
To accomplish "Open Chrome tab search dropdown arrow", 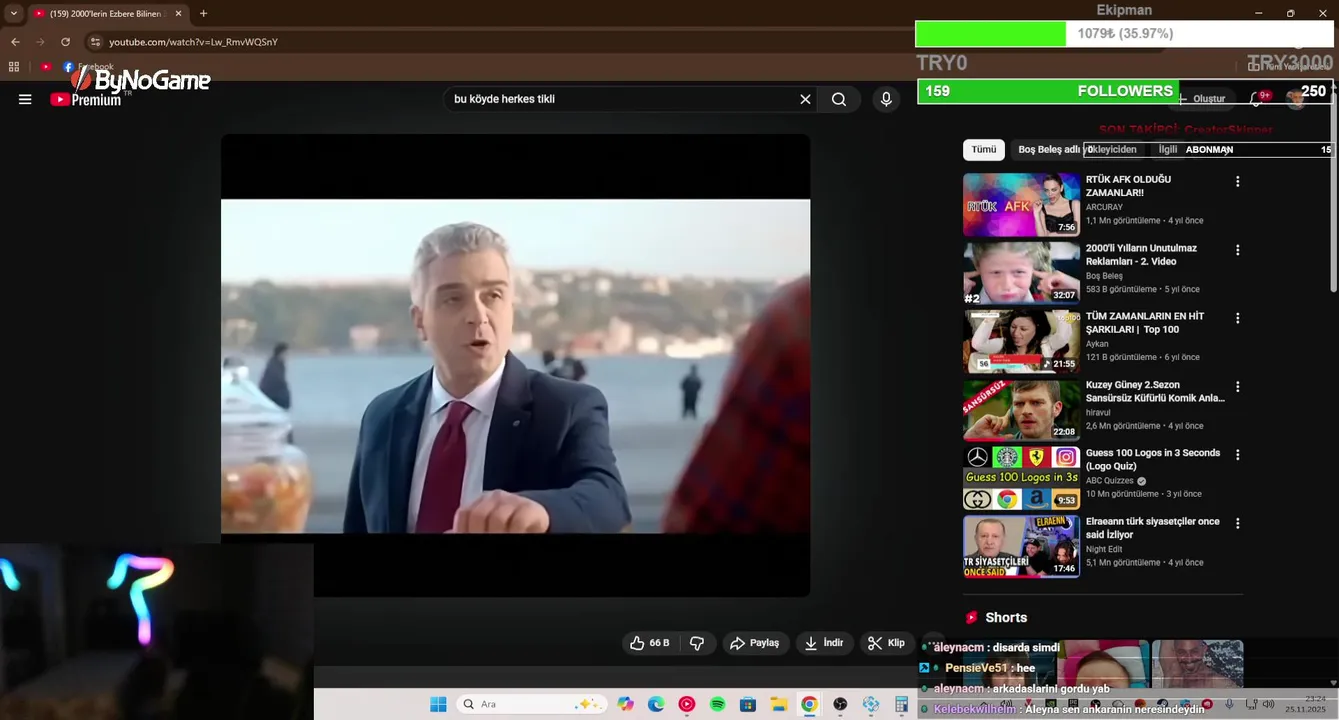I will click(13, 13).
